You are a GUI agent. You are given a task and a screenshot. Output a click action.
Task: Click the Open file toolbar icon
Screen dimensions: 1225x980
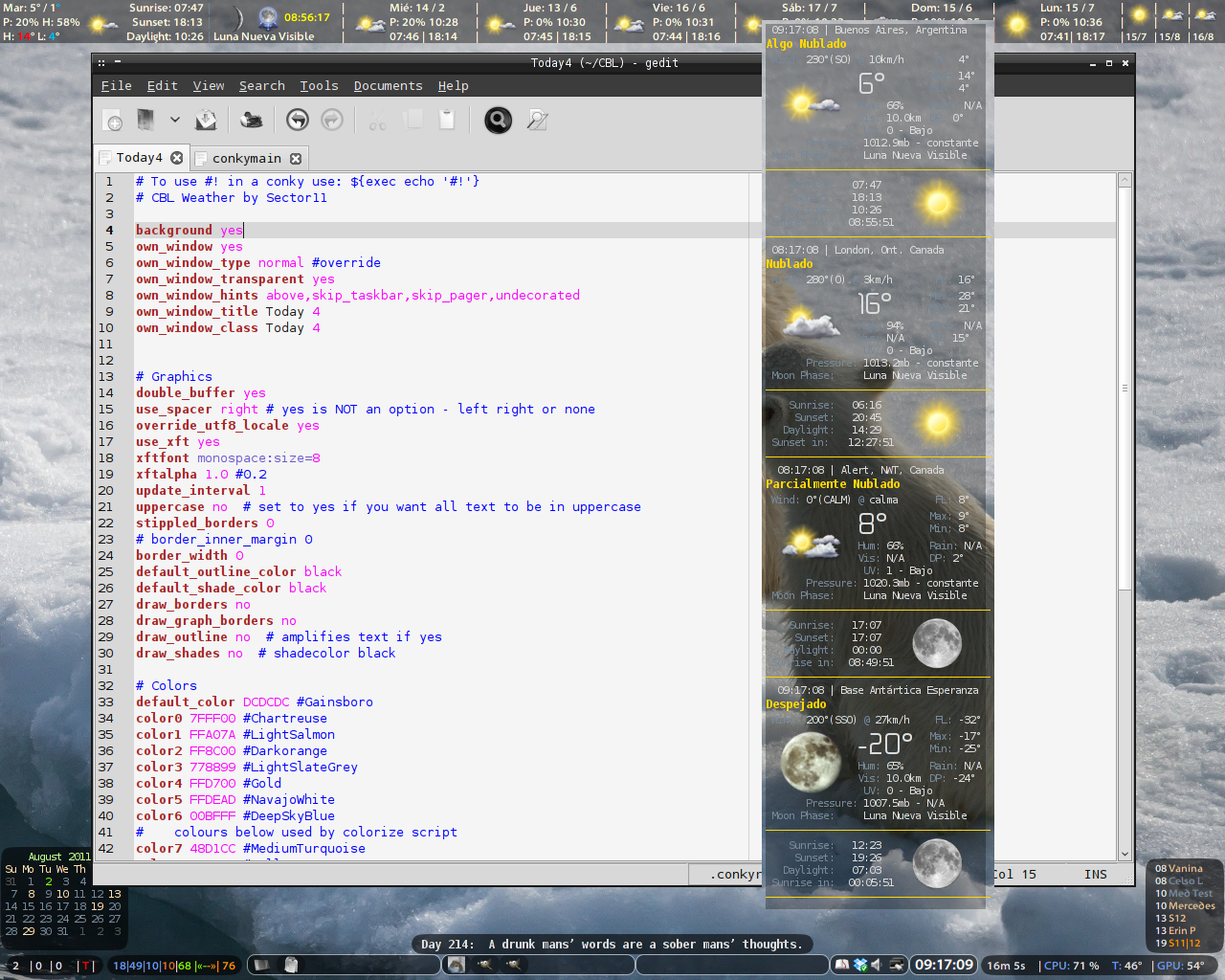click(145, 120)
